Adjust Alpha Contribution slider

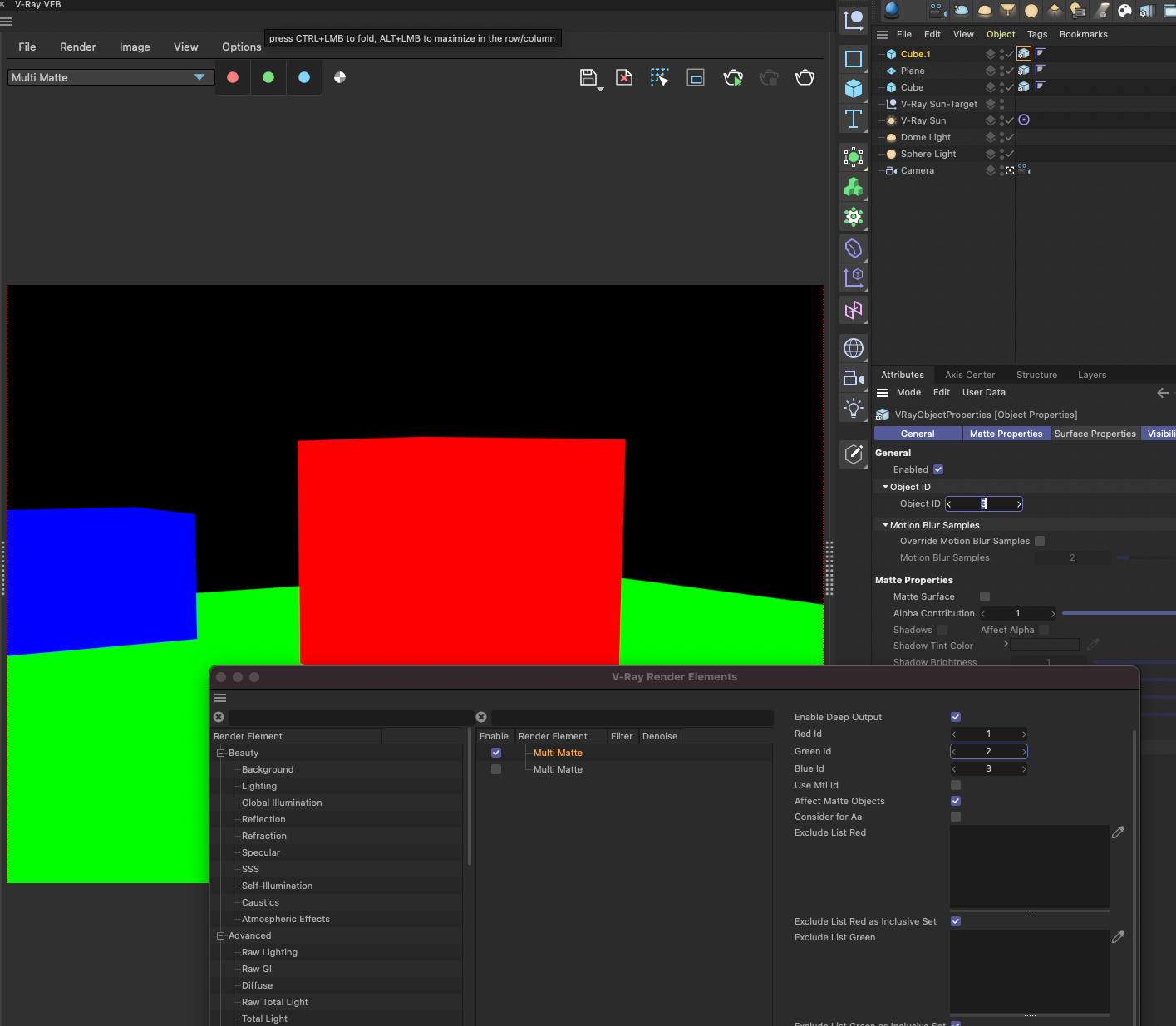[x=1119, y=613]
